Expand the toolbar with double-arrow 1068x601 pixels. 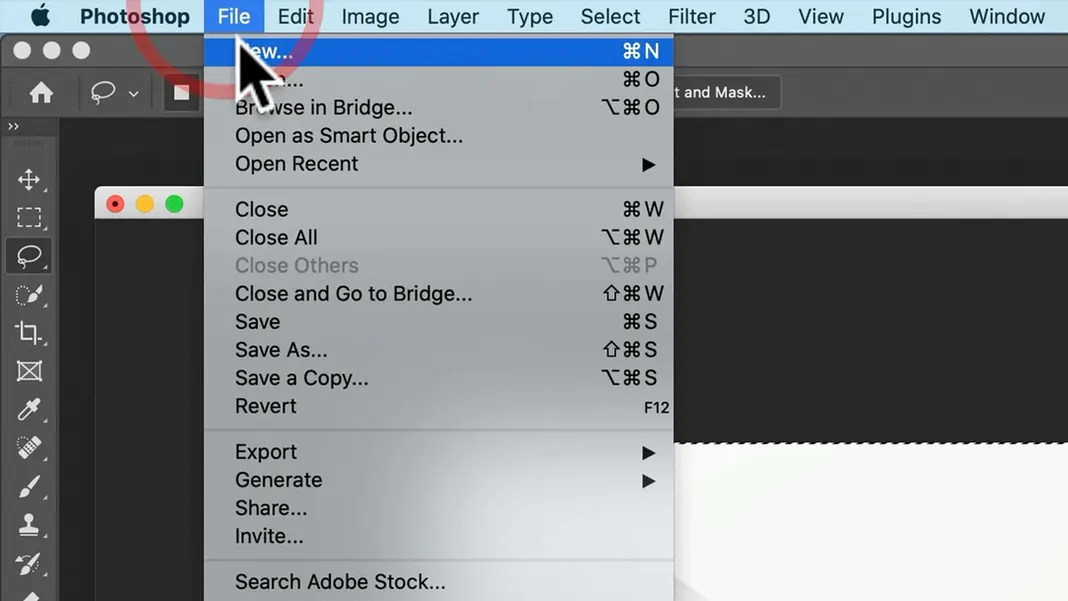tap(13, 127)
